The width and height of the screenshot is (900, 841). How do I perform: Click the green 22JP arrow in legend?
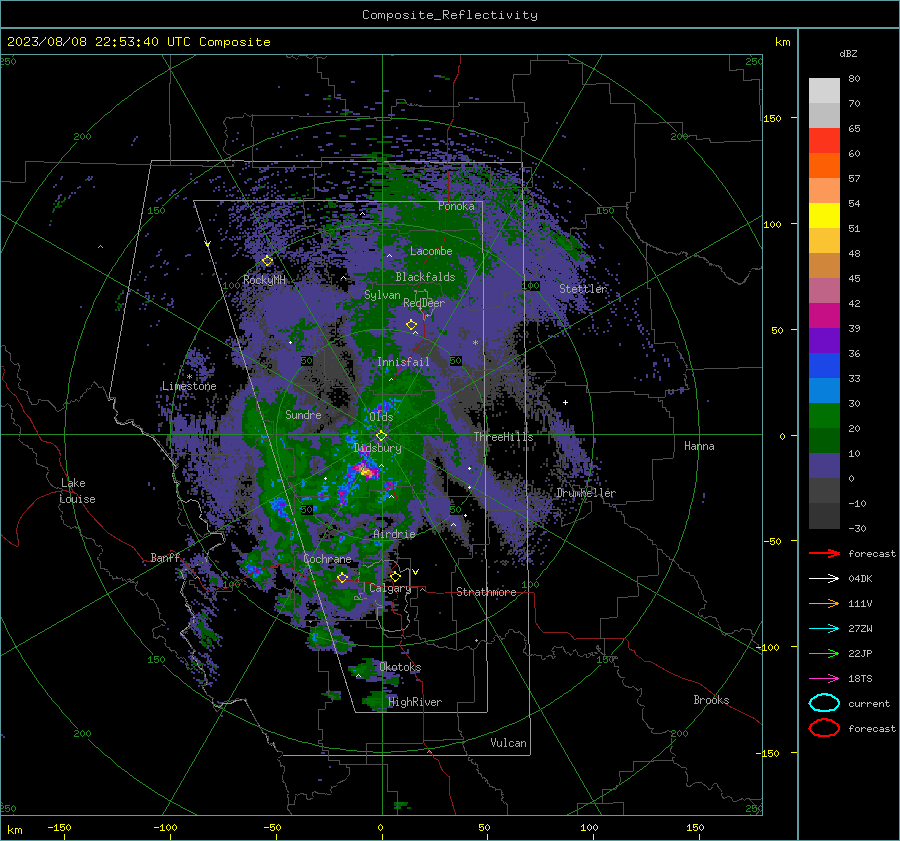pyautogui.click(x=824, y=653)
